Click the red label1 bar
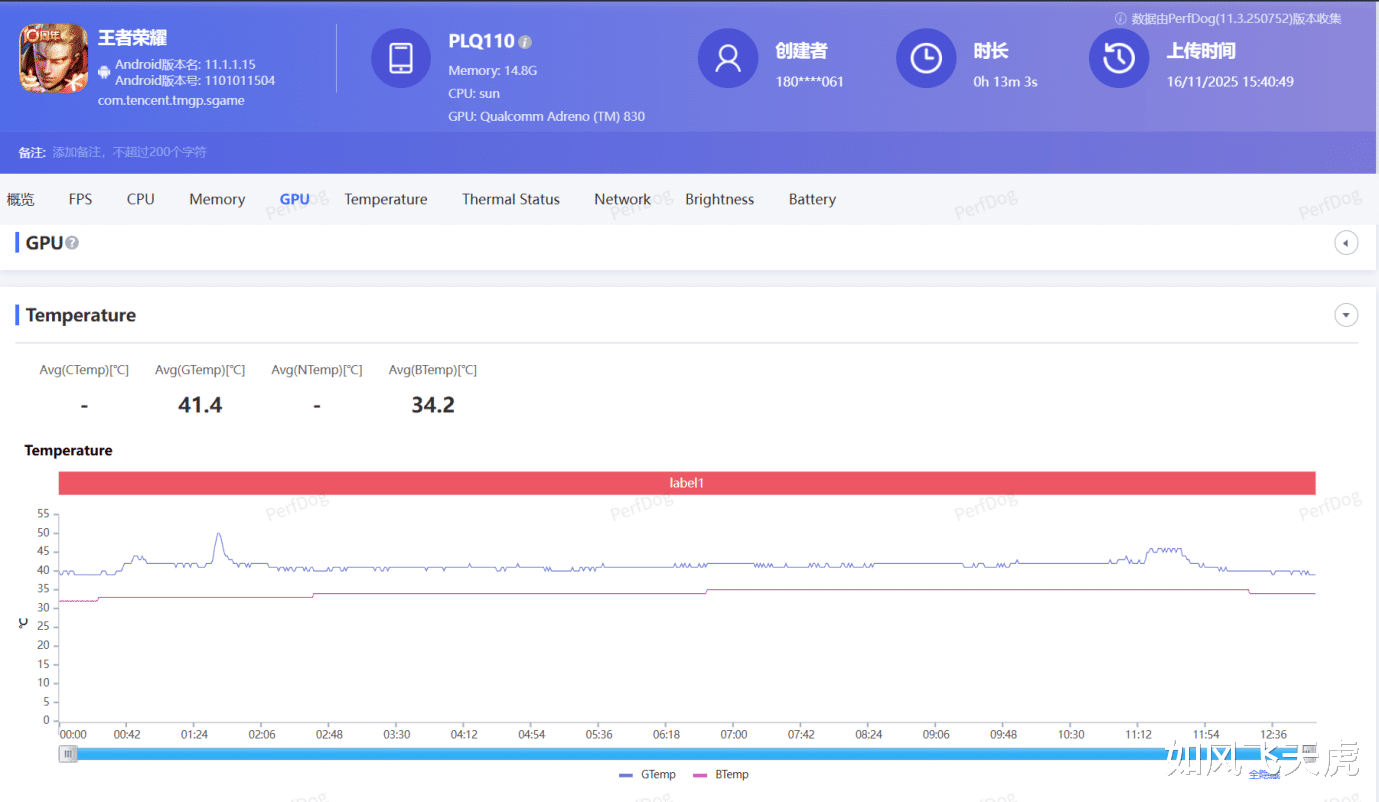 (686, 483)
